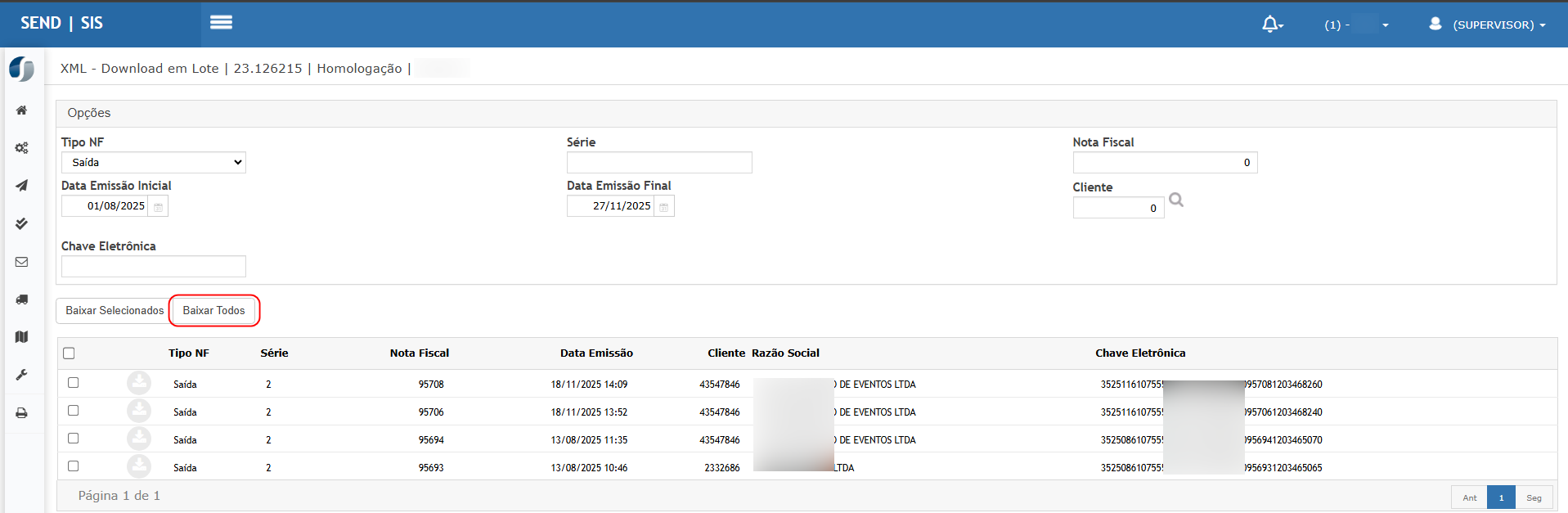Click the paper plane icon in sidebar

21,186
